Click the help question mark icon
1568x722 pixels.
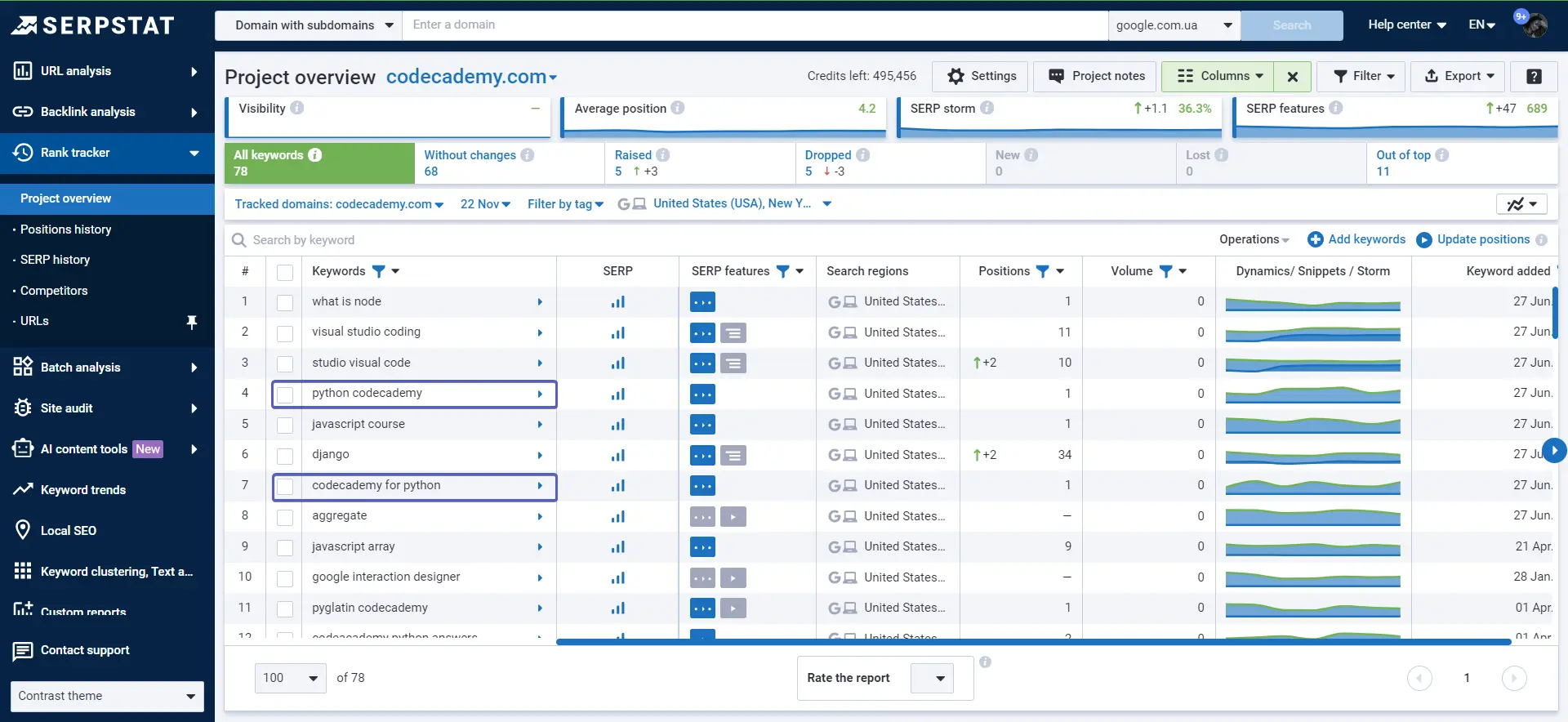1534,76
